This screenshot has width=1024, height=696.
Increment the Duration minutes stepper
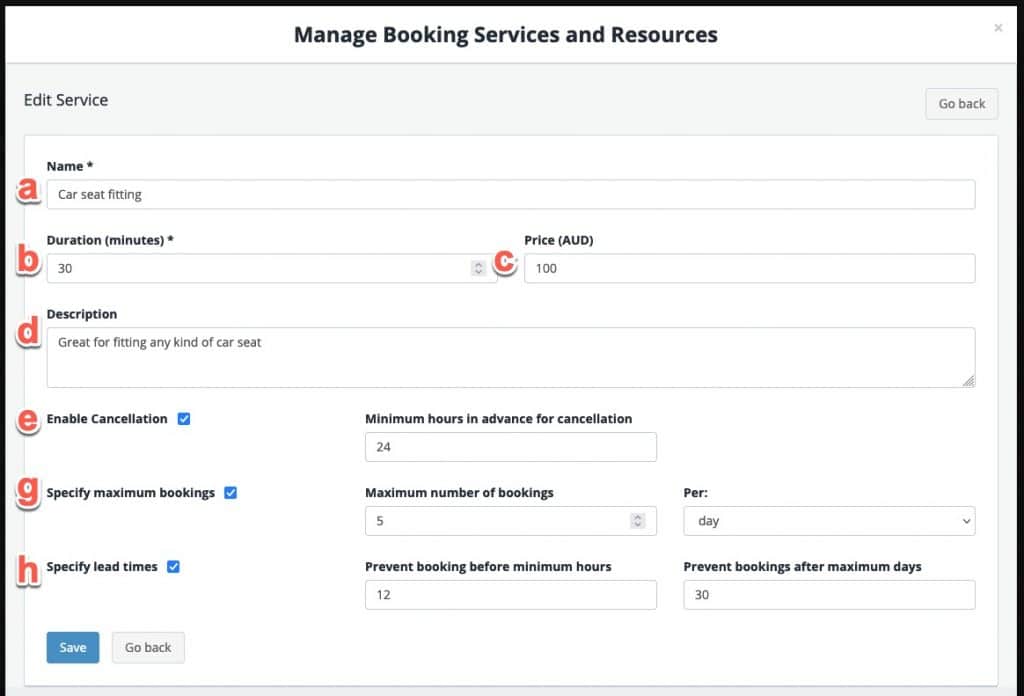pyautogui.click(x=478, y=263)
